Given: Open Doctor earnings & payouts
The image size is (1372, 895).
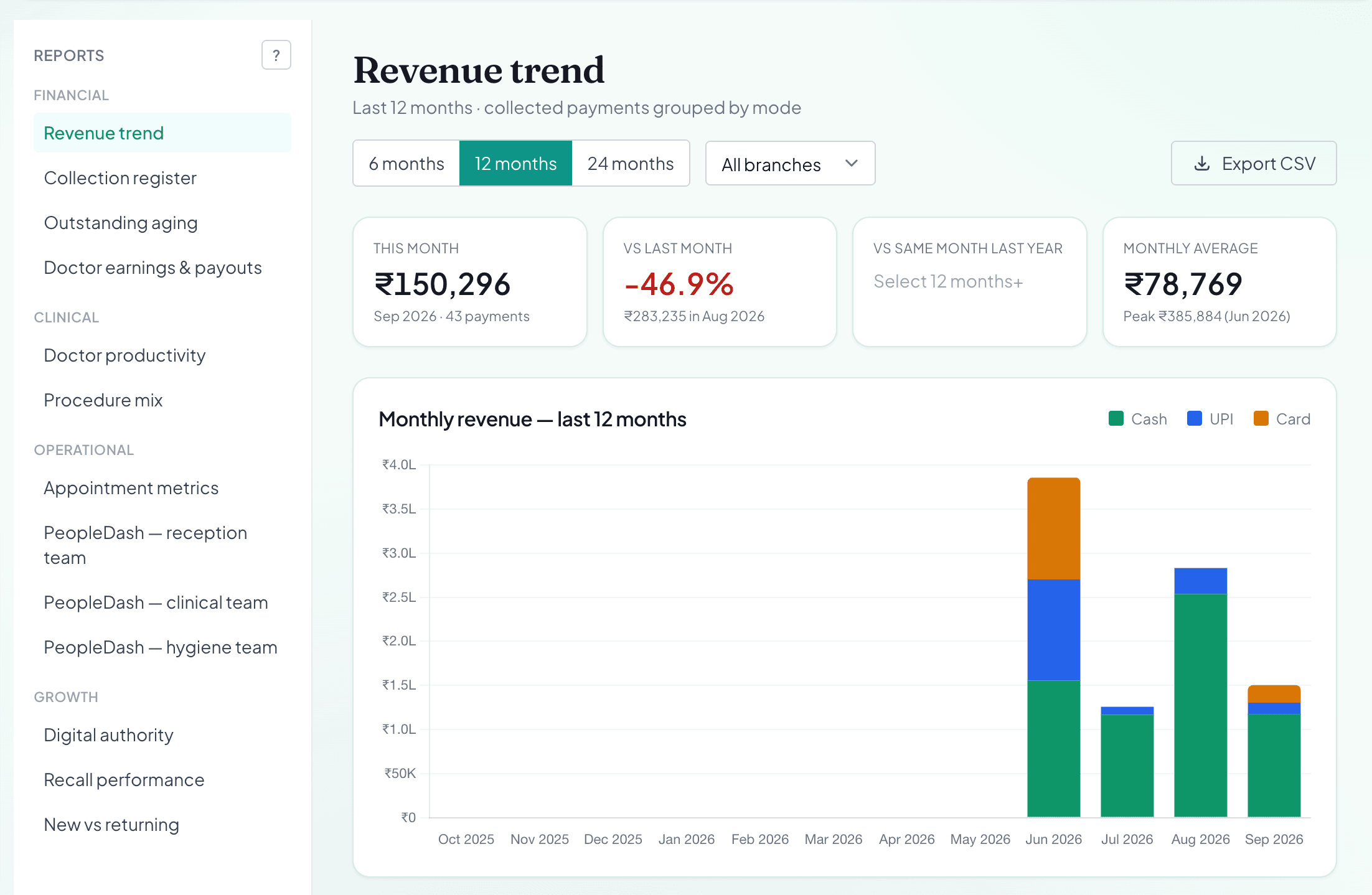Looking at the screenshot, I should point(162,268).
